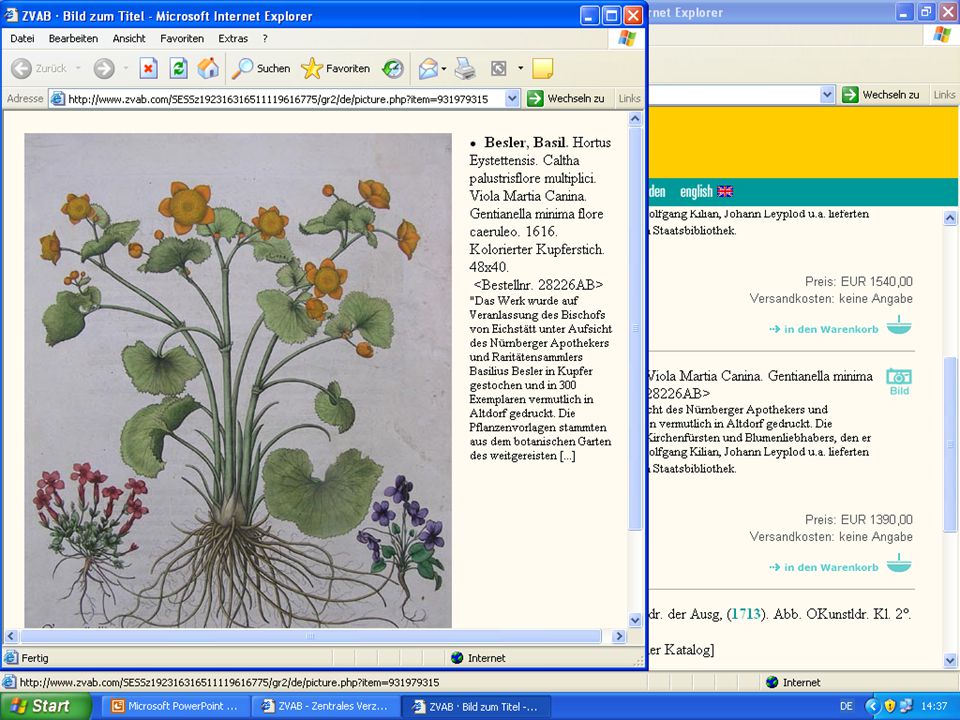Open the Ansicht menu
The width and height of the screenshot is (960, 720).
pyautogui.click(x=129, y=39)
